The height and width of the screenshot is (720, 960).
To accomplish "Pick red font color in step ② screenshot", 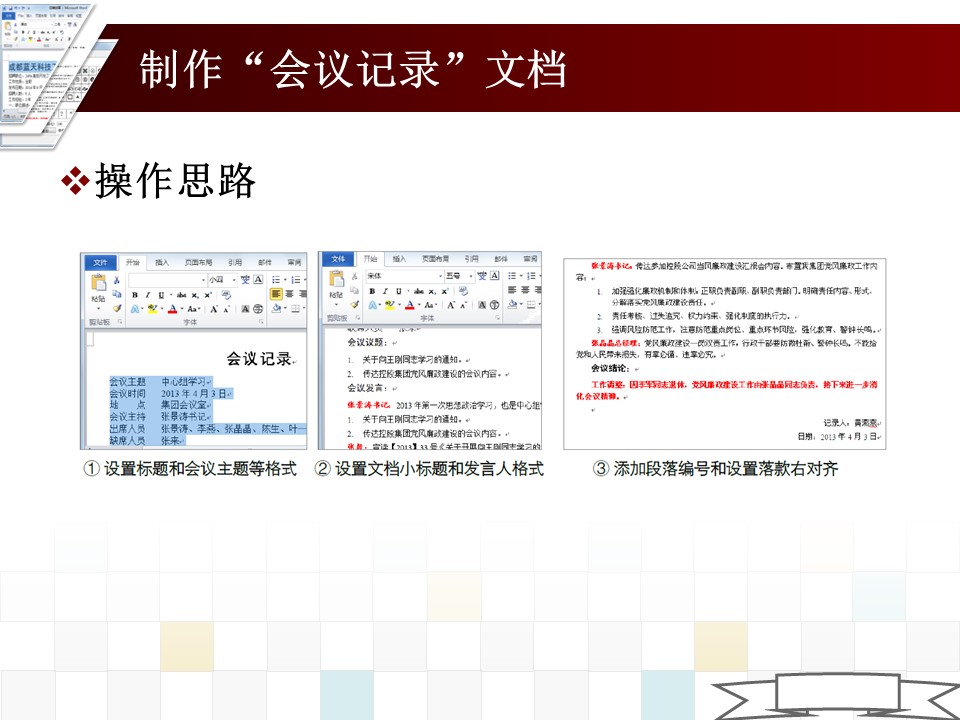I will (410, 305).
